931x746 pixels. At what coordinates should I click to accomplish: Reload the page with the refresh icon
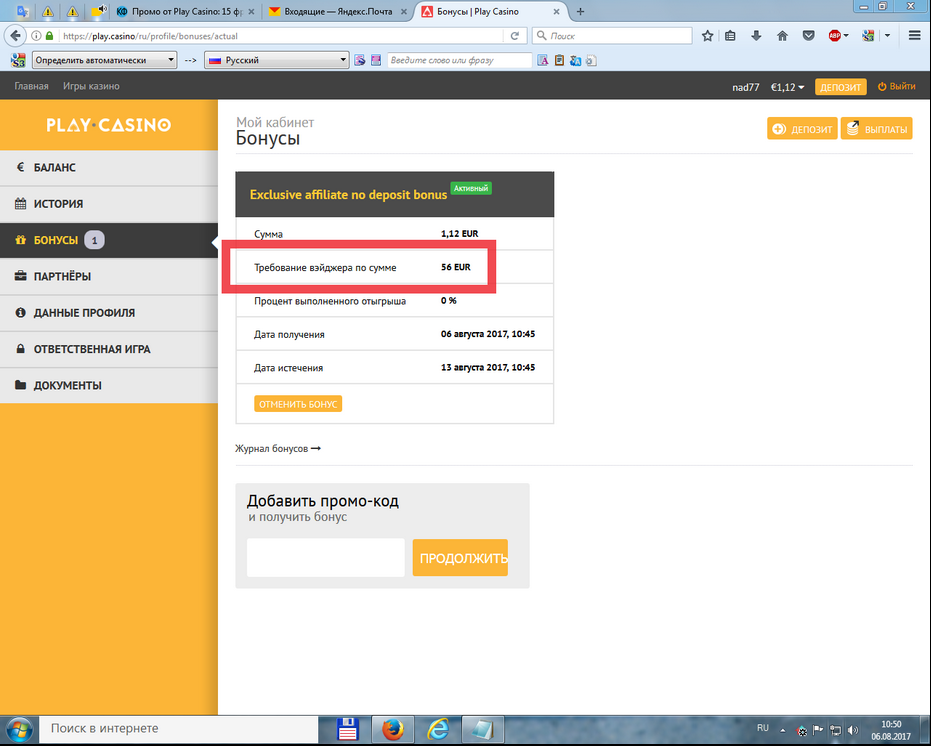click(515, 36)
